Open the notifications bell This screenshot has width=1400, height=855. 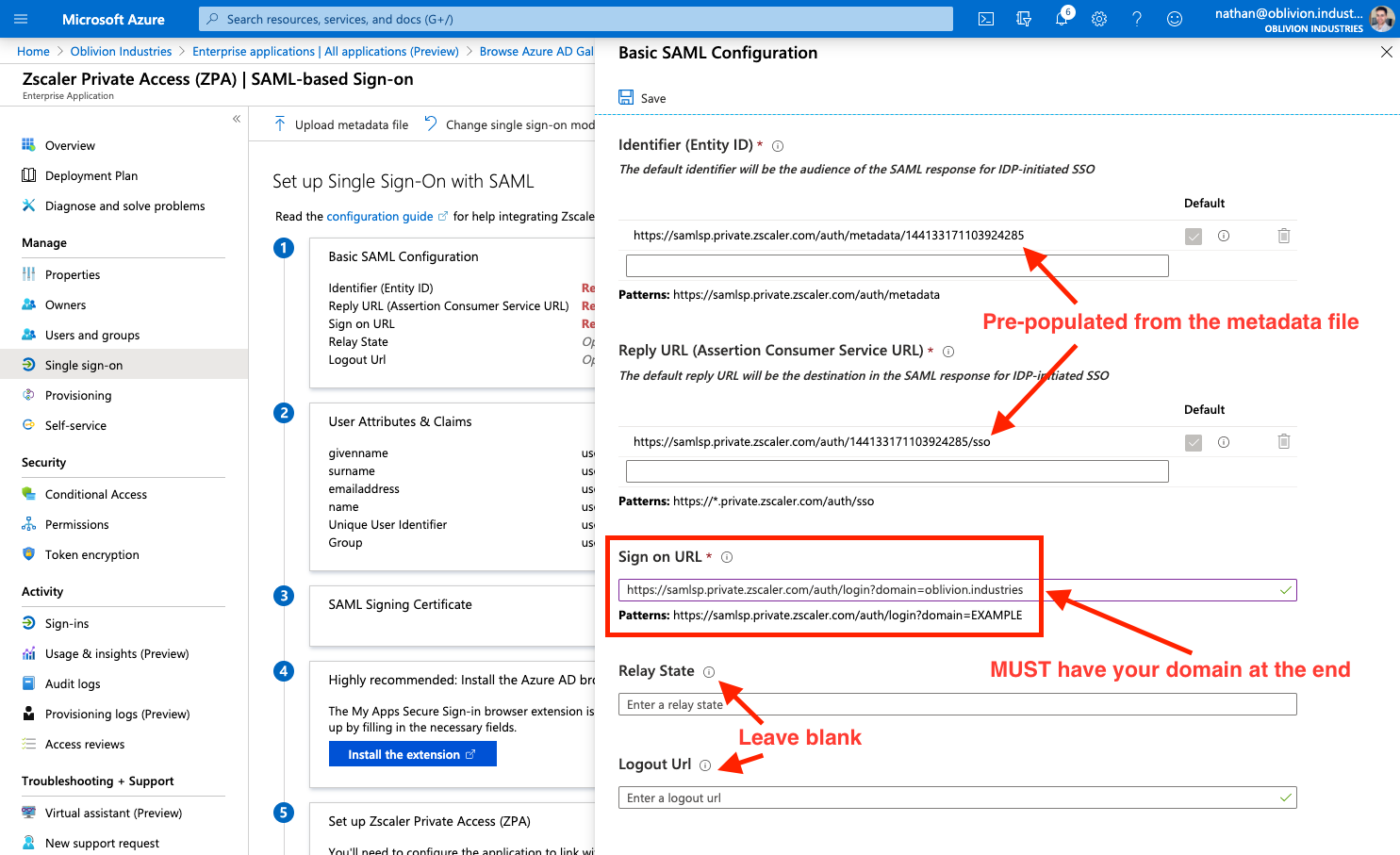[x=1062, y=19]
